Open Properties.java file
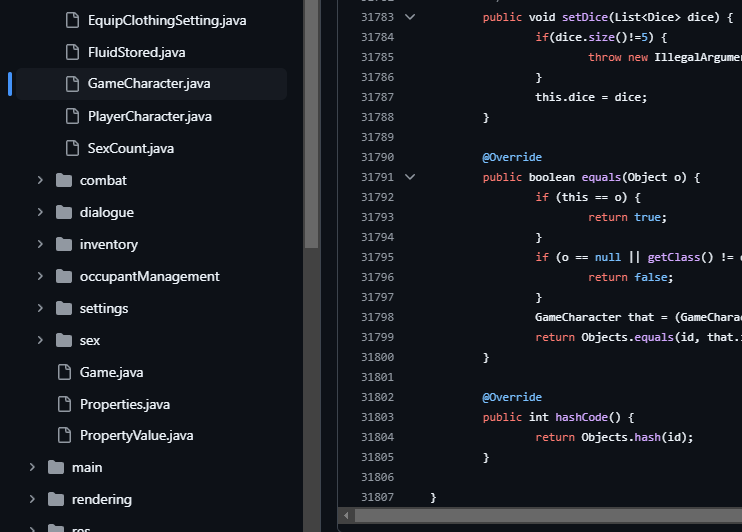Image resolution: width=742 pixels, height=532 pixels. (x=124, y=404)
